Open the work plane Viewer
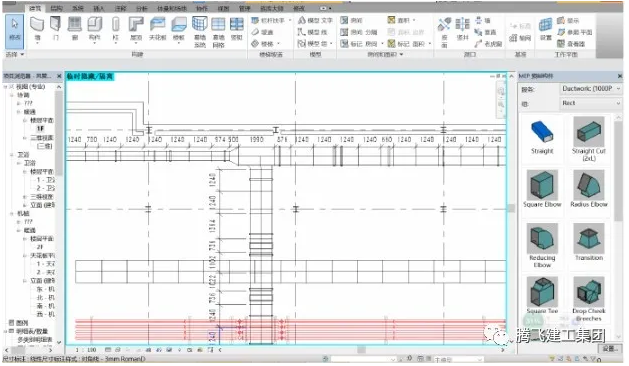 coord(571,44)
